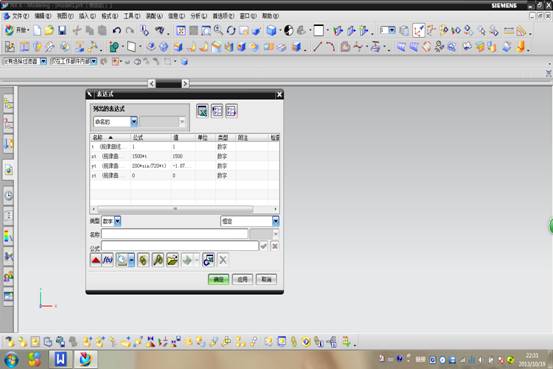Select the gray X delete expression icon

pos(223,260)
